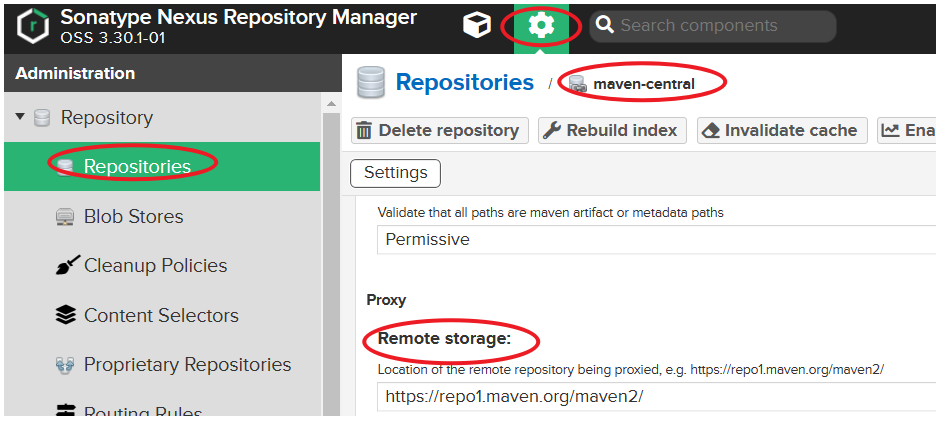Open Routing Rules in the sidebar

pyautogui.click(x=142, y=413)
